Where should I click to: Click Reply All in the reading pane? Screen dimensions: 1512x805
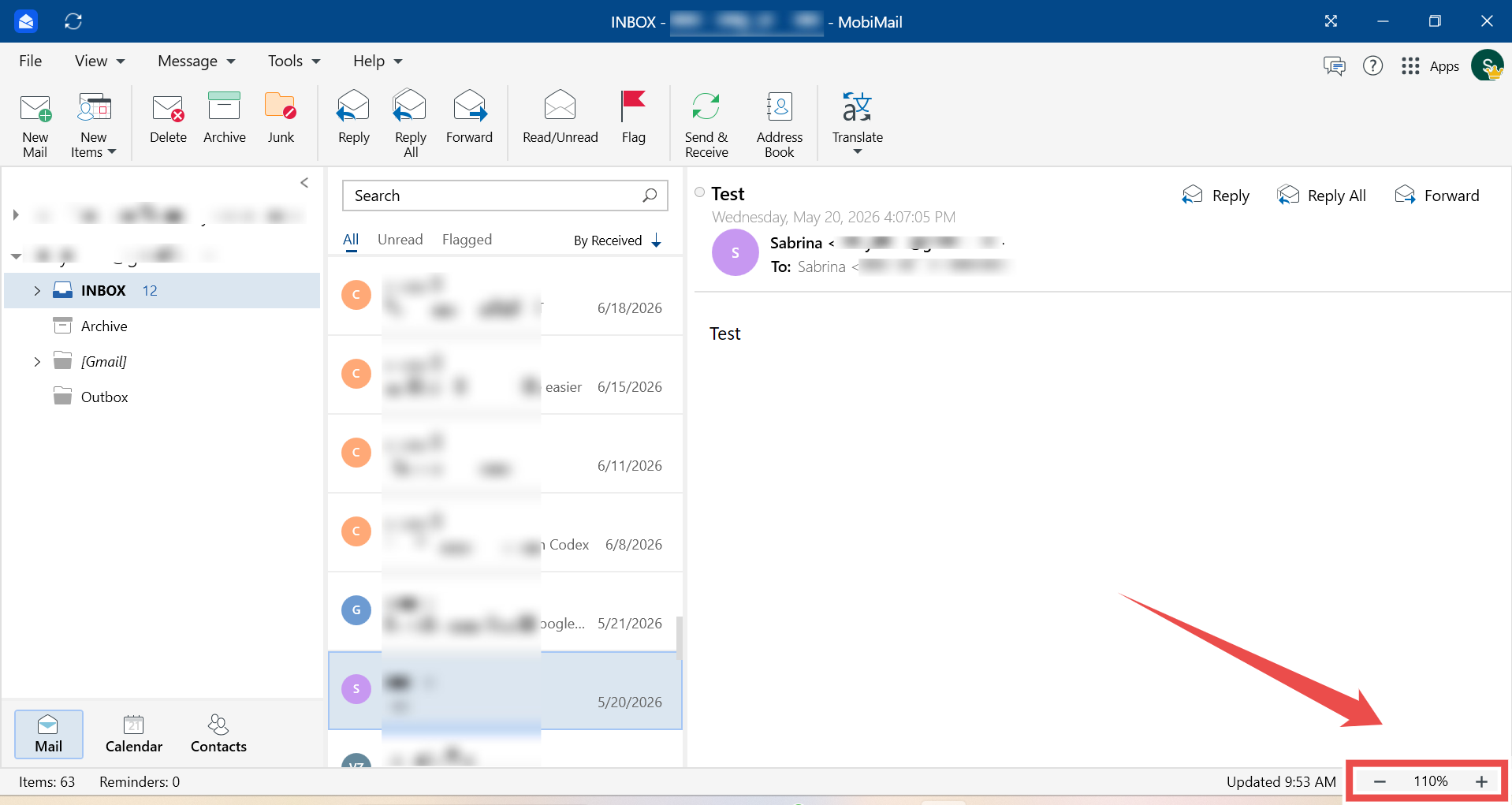pos(1321,196)
